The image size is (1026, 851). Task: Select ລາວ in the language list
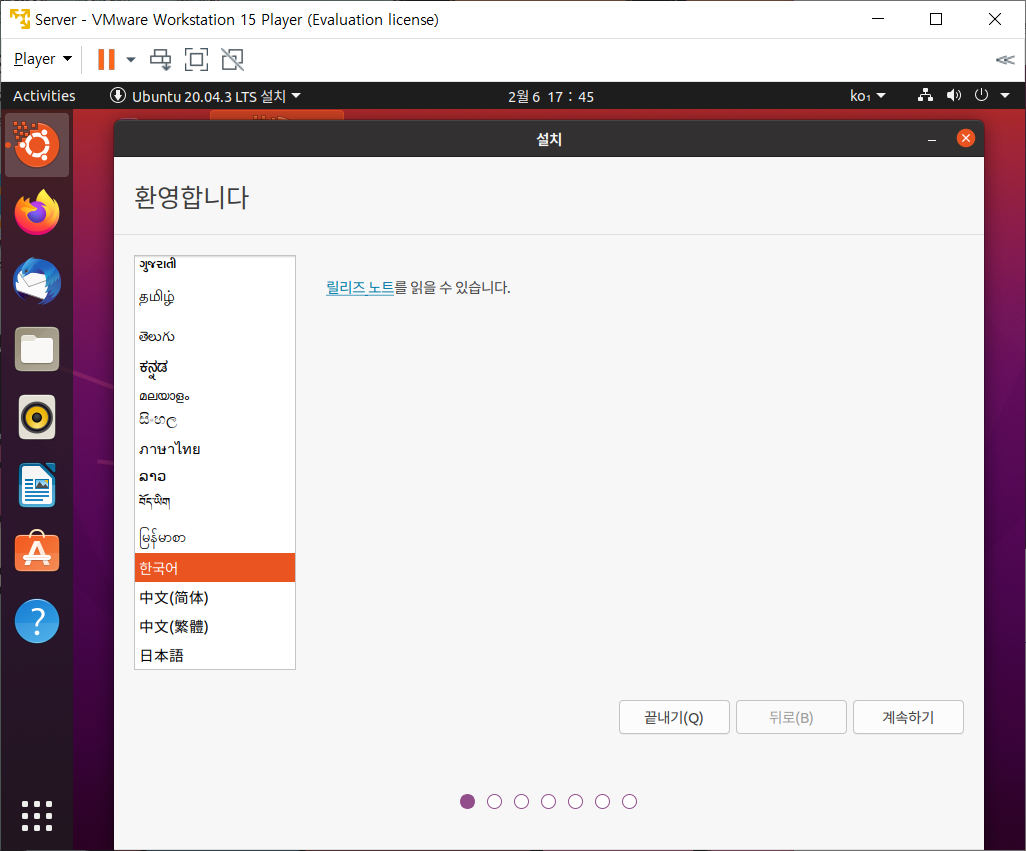pos(215,476)
